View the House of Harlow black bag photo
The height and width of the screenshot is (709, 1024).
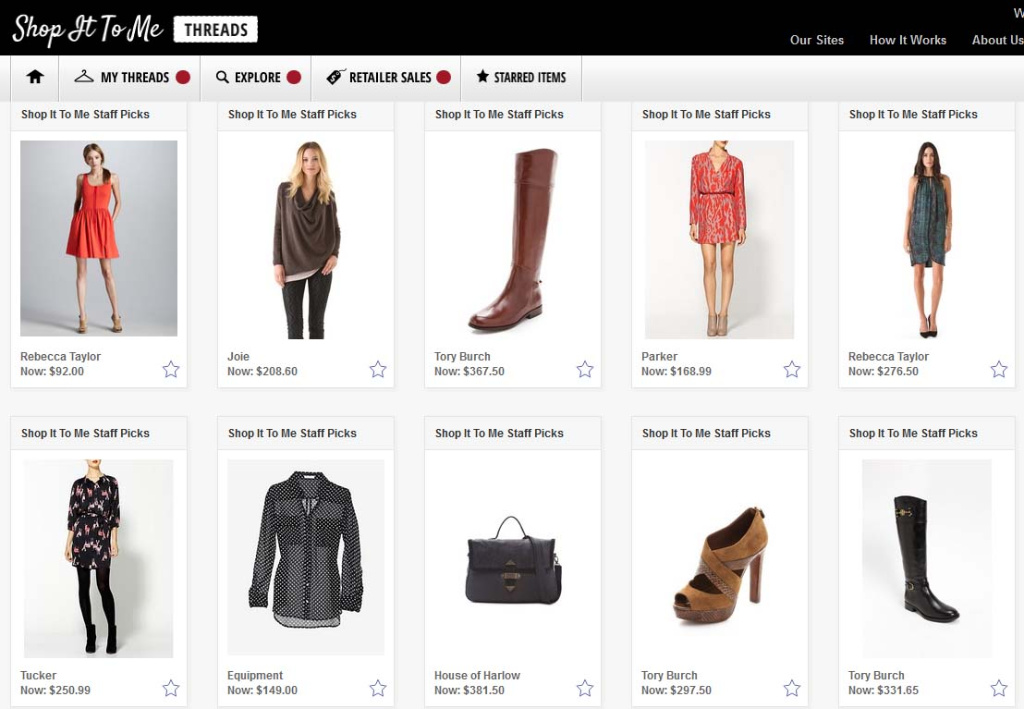pyautogui.click(x=513, y=561)
